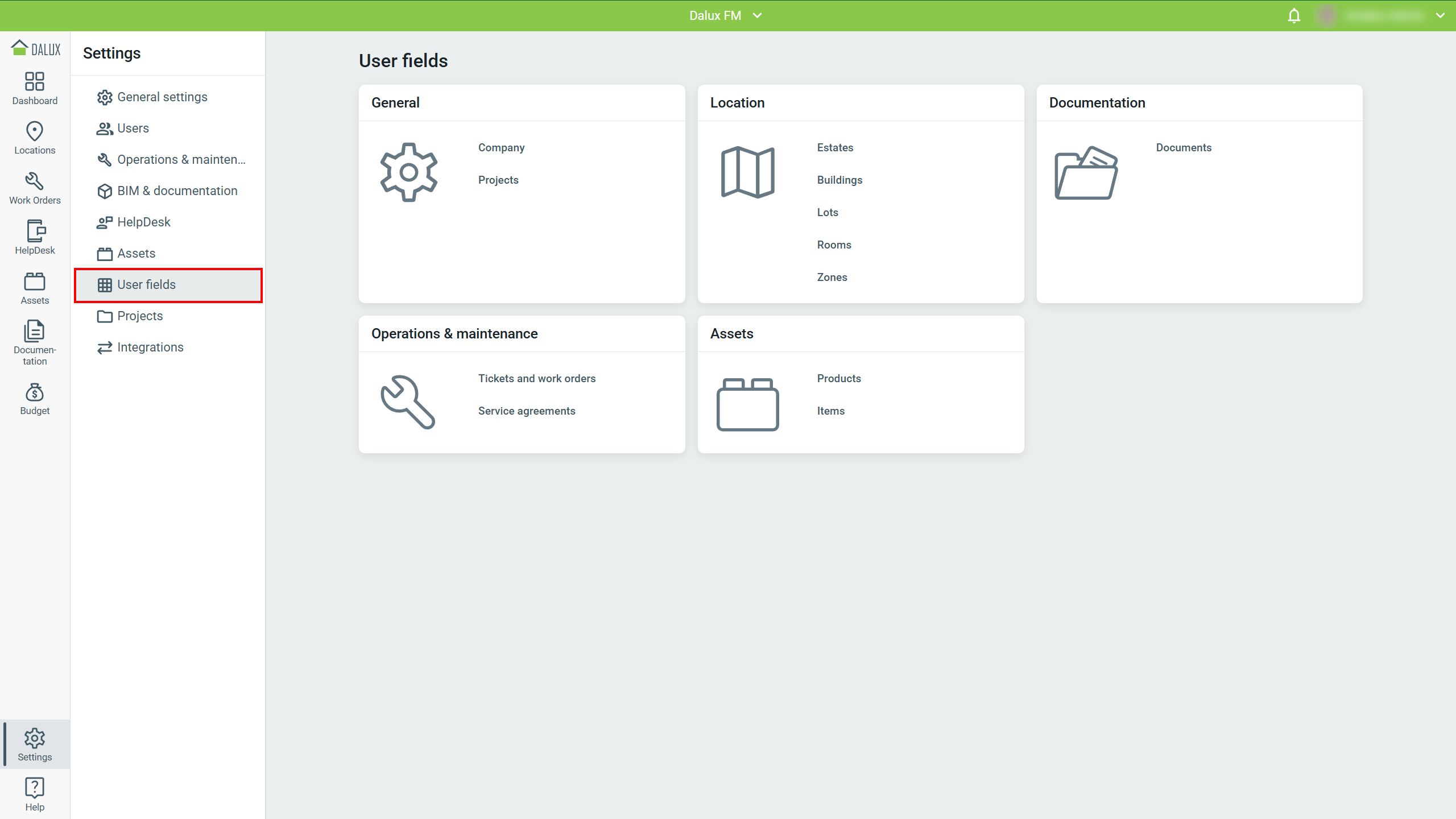Open the Company user fields link
The width and height of the screenshot is (1456, 819).
click(501, 148)
